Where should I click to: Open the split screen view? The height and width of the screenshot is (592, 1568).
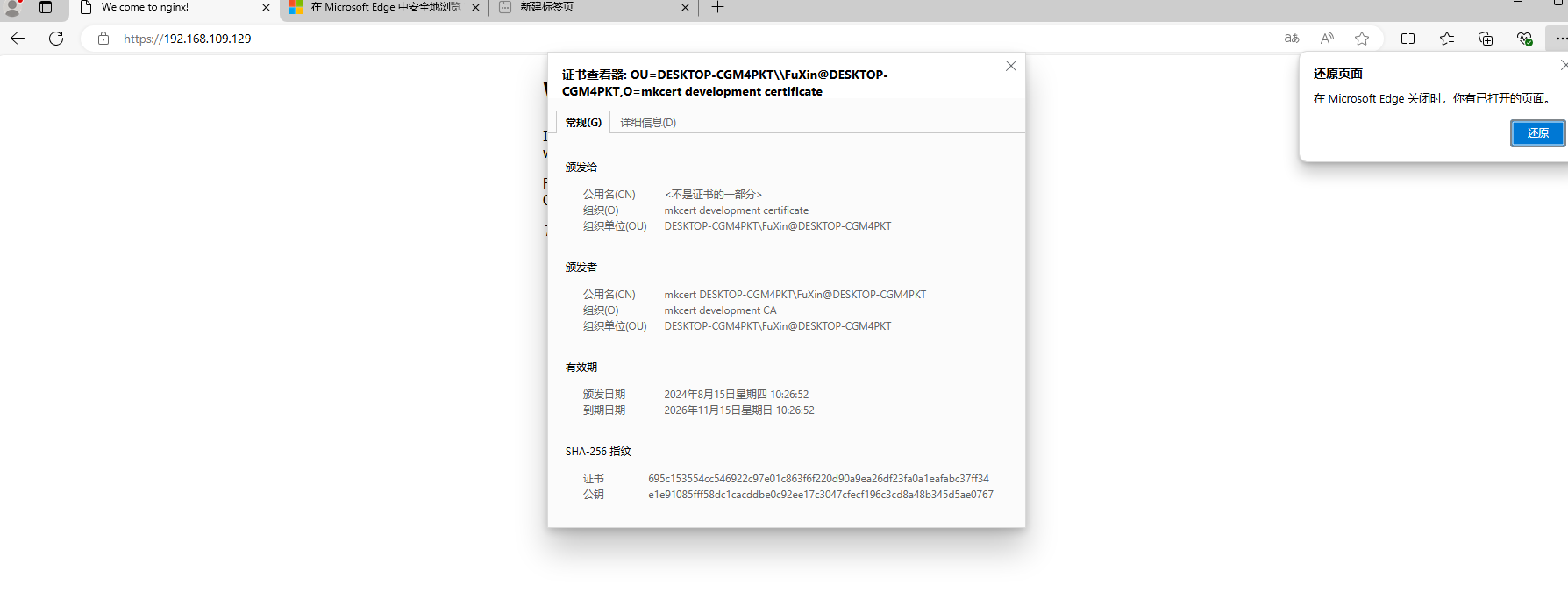pos(1408,39)
